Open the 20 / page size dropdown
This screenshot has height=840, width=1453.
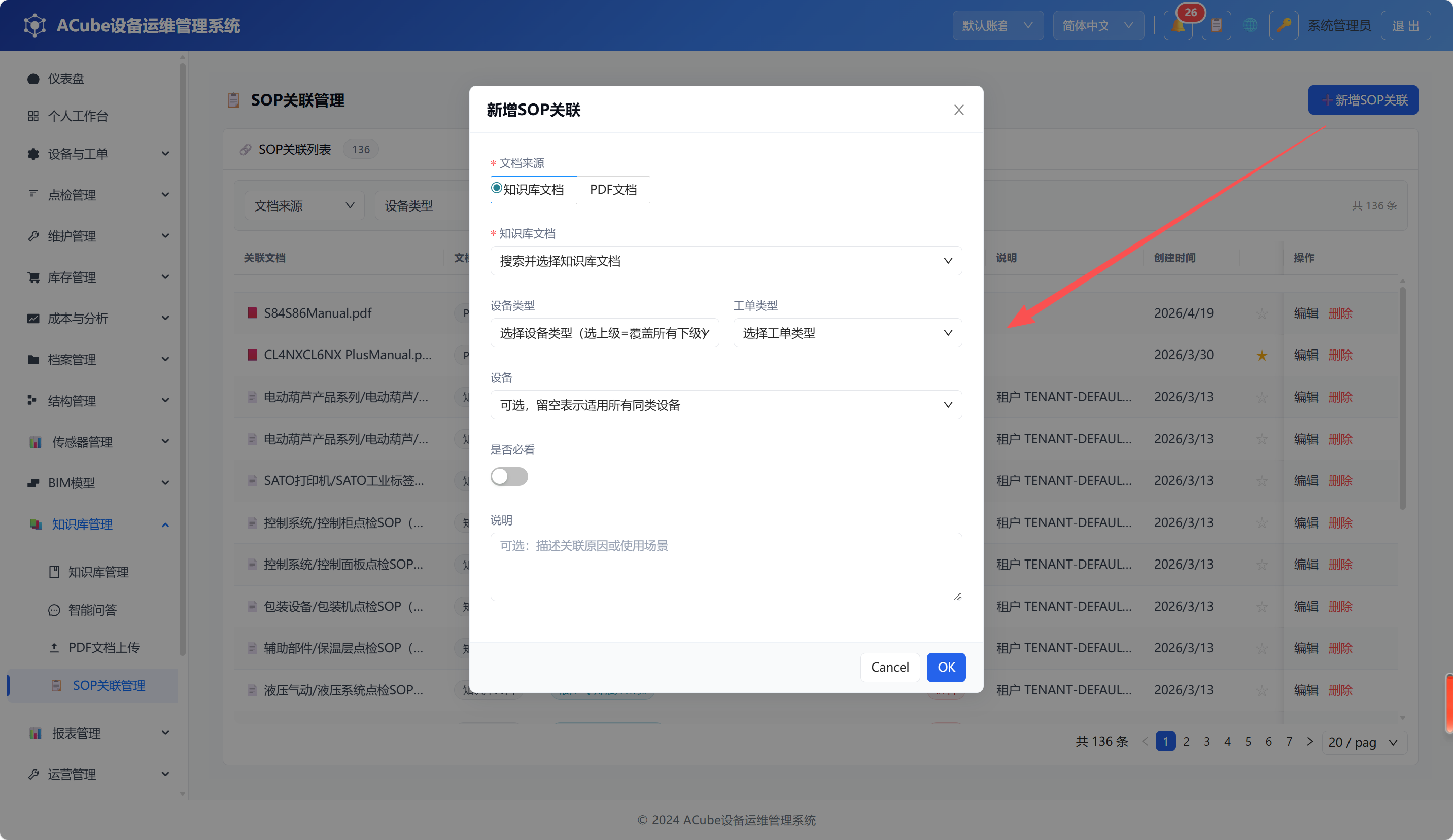point(1365,743)
